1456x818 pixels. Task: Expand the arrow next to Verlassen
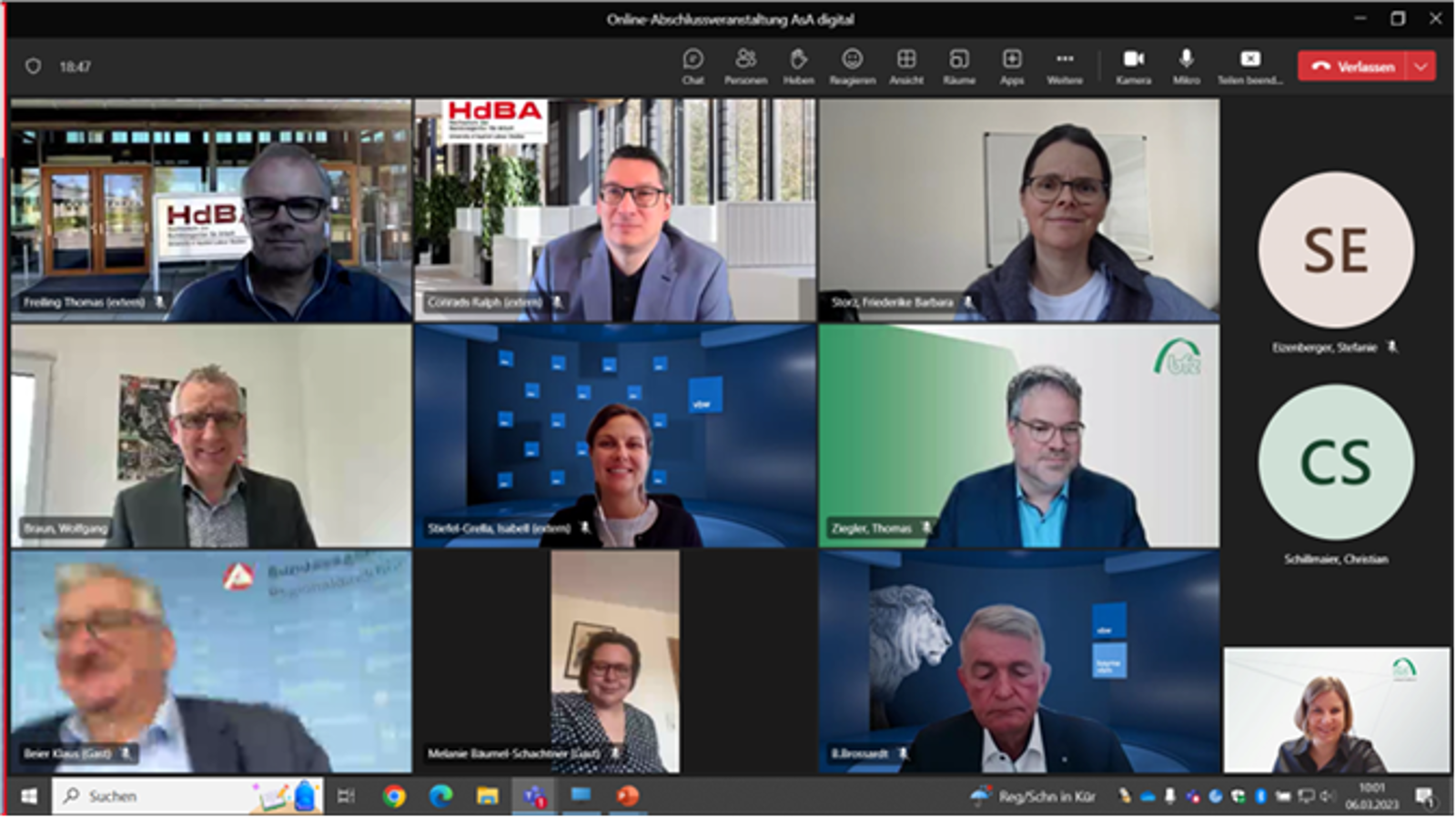[x=1421, y=66]
